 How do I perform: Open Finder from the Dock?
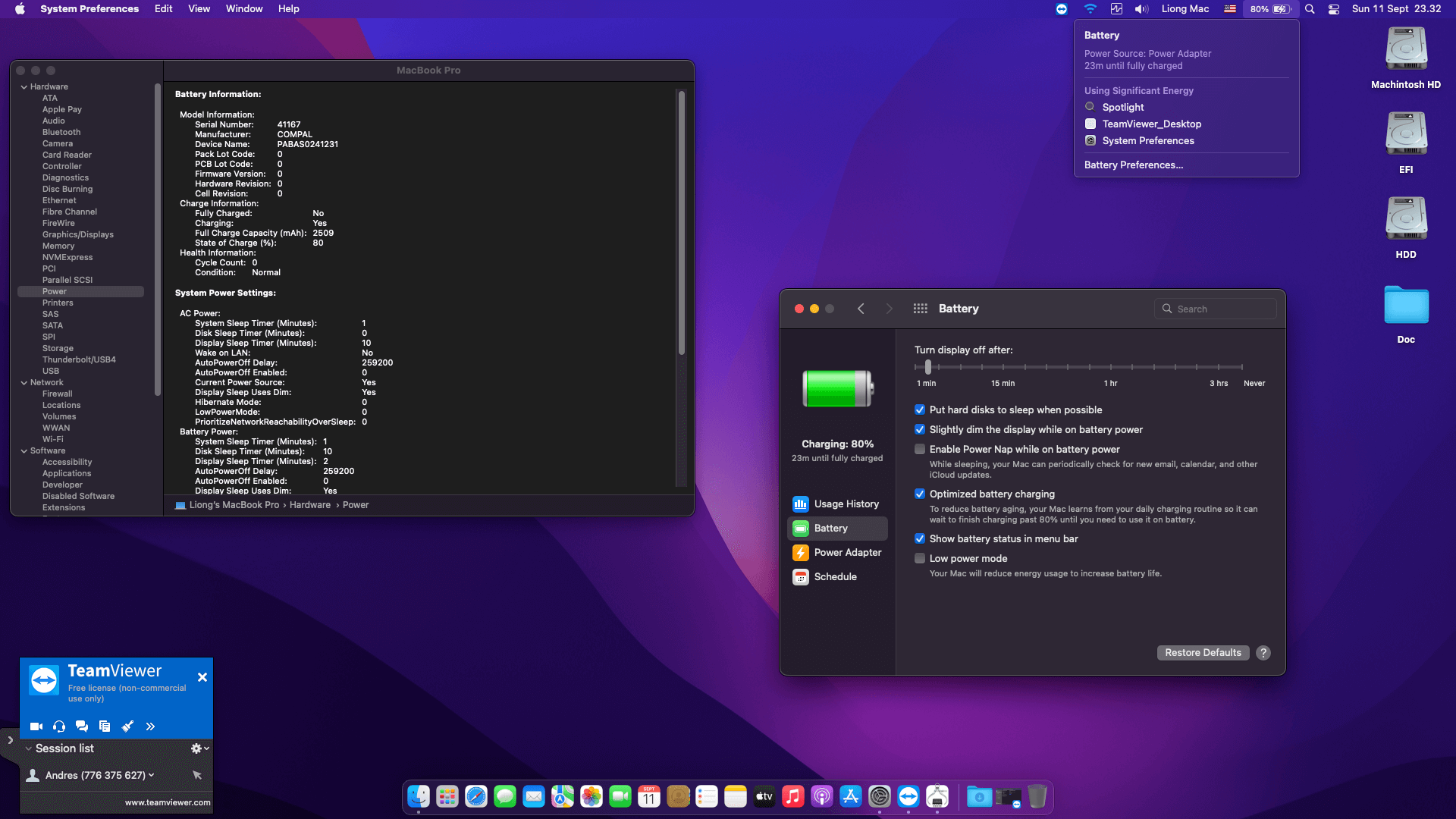(419, 796)
